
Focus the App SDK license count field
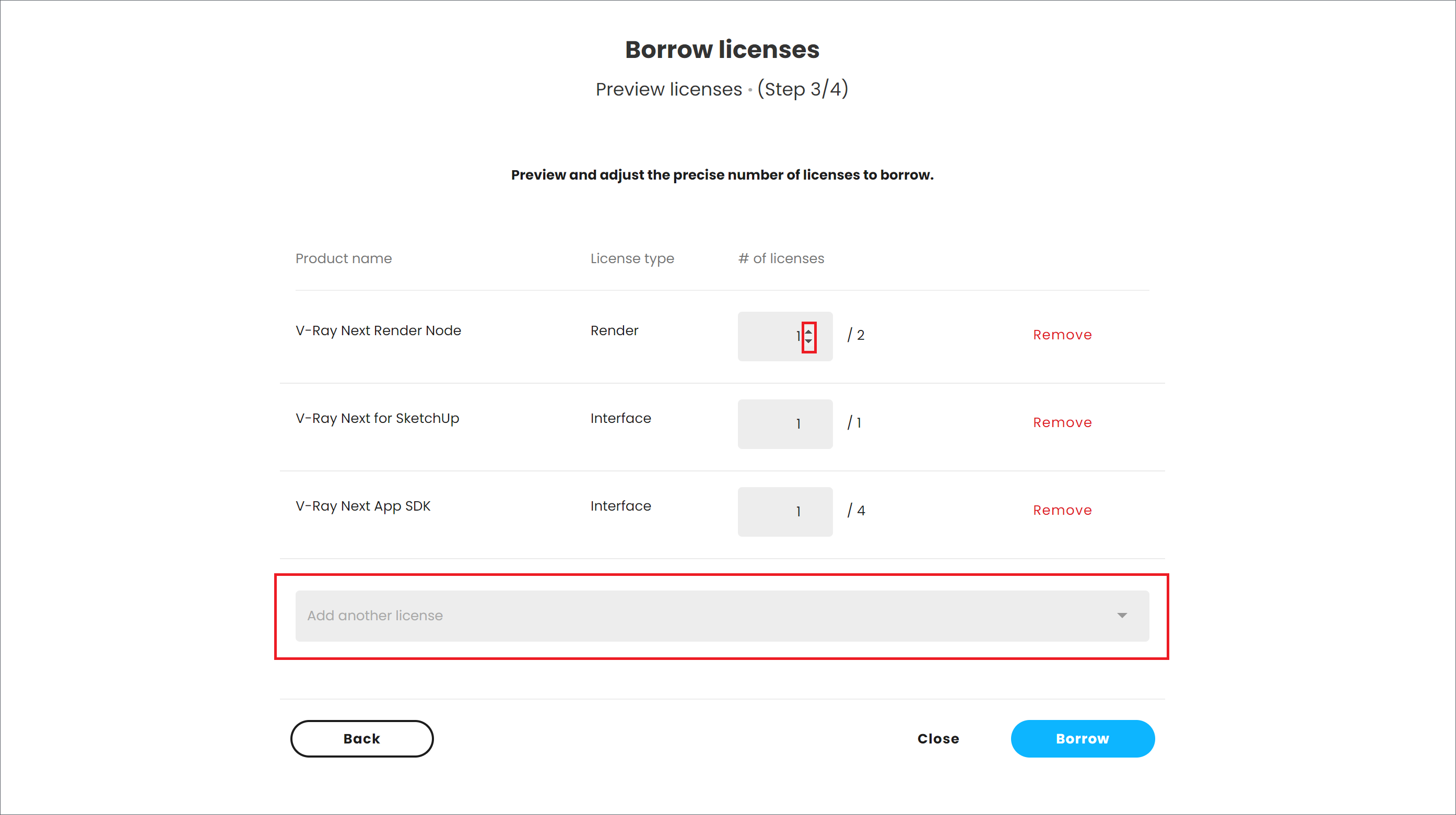click(784, 512)
